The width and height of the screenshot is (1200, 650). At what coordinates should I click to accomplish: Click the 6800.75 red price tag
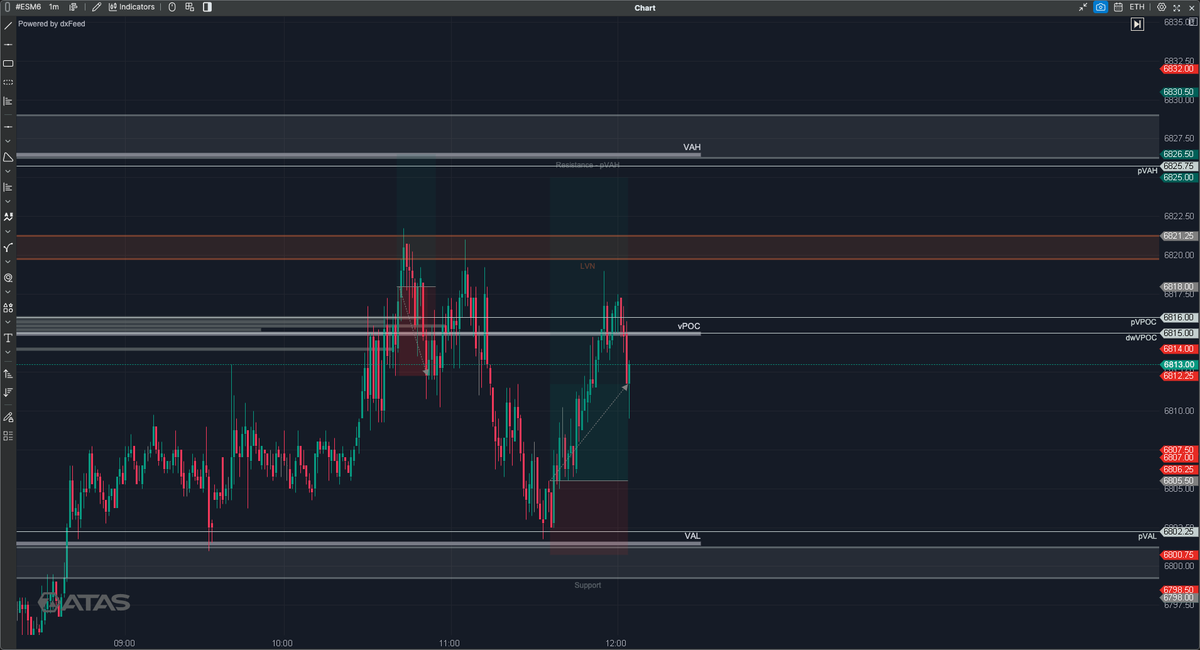[x=1179, y=554]
